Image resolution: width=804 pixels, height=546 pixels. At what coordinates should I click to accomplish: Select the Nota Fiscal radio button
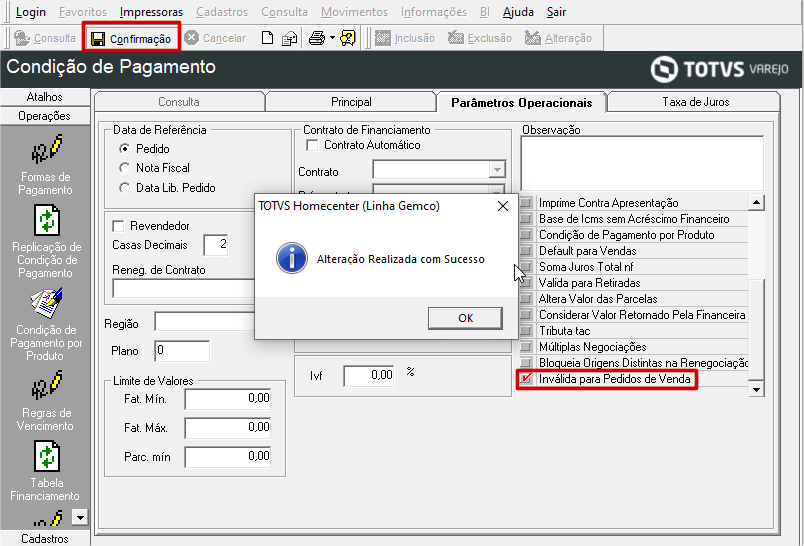pos(124,168)
